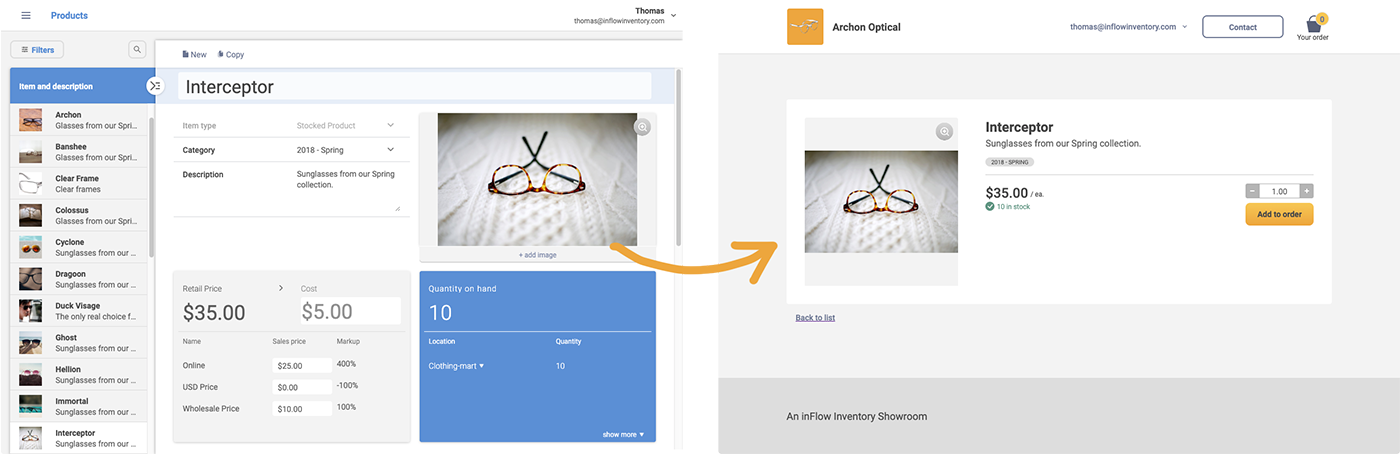The image size is (1400, 455).
Task: Click the Cyclone sunglasses thumbnail
Action: (x=30, y=247)
